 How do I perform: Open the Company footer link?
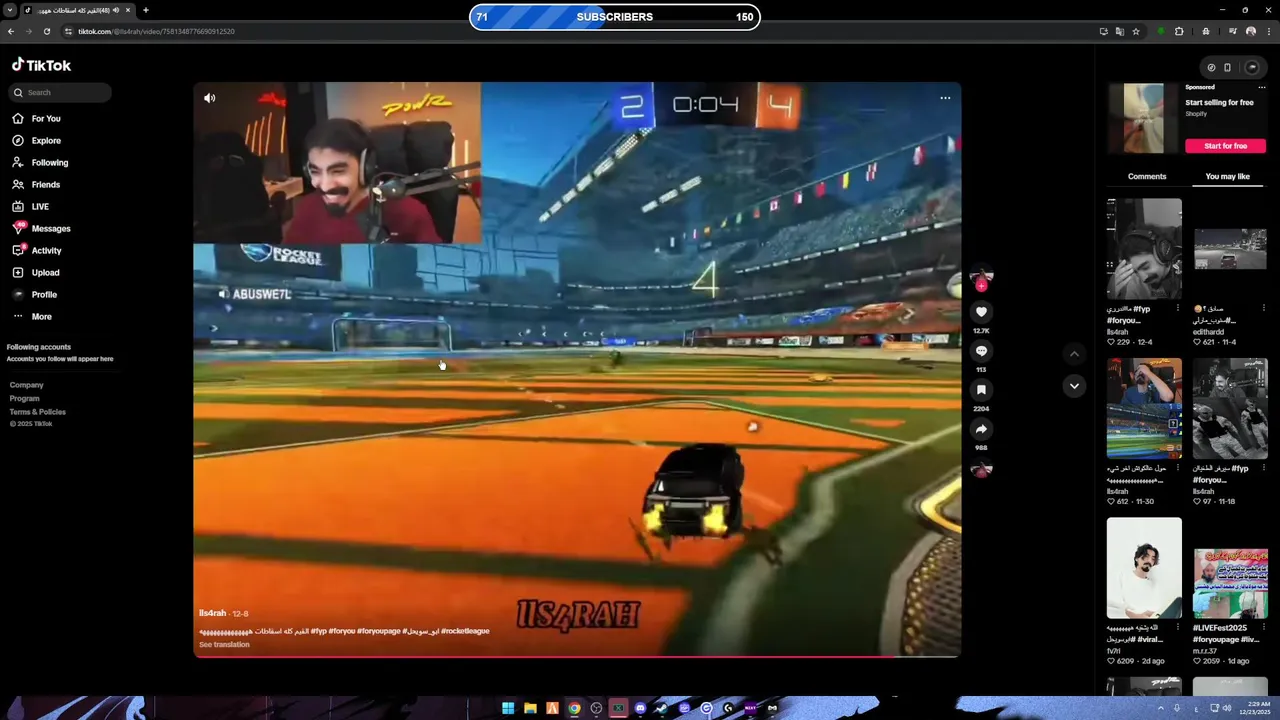point(27,385)
